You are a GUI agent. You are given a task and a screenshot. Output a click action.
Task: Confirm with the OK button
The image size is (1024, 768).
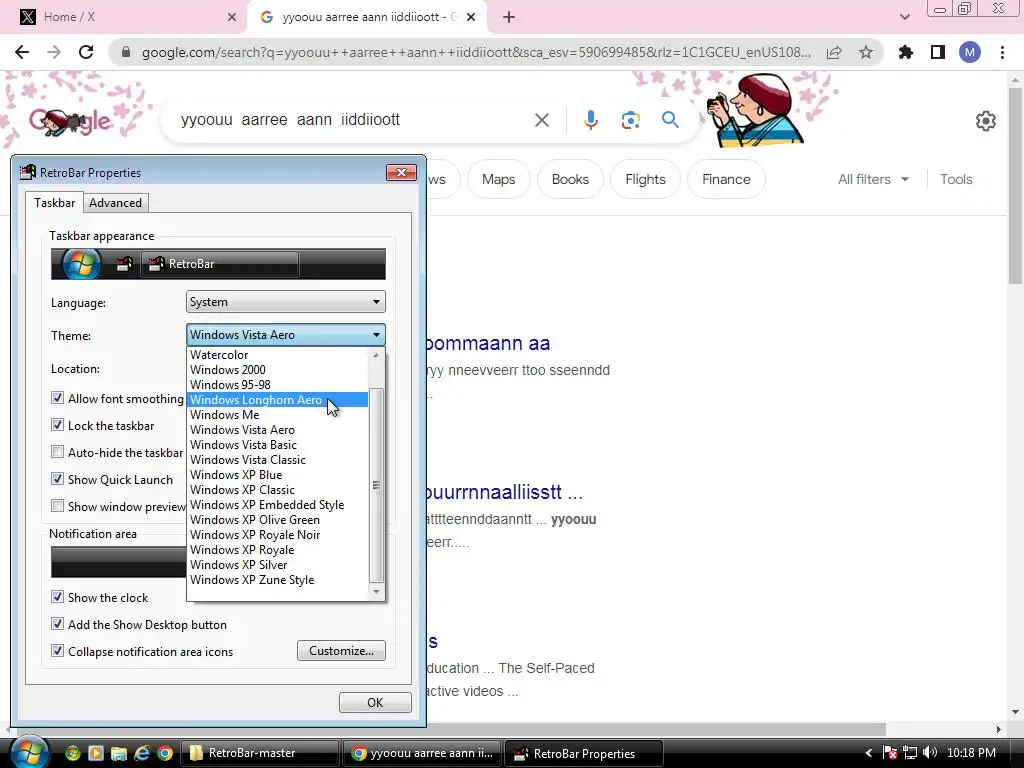(375, 702)
